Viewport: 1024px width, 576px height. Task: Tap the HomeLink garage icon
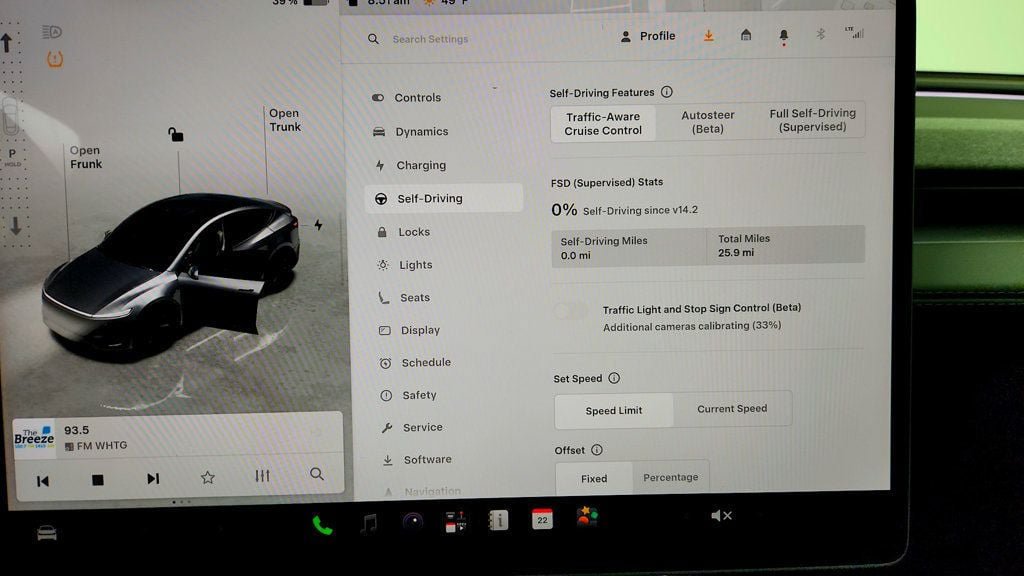[x=746, y=35]
